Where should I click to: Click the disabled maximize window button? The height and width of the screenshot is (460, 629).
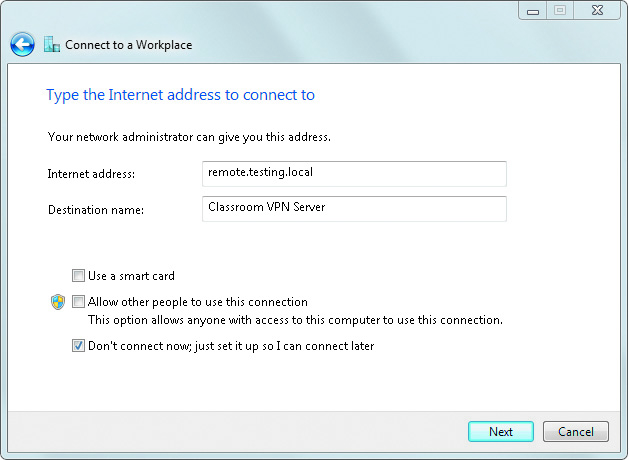click(x=560, y=10)
